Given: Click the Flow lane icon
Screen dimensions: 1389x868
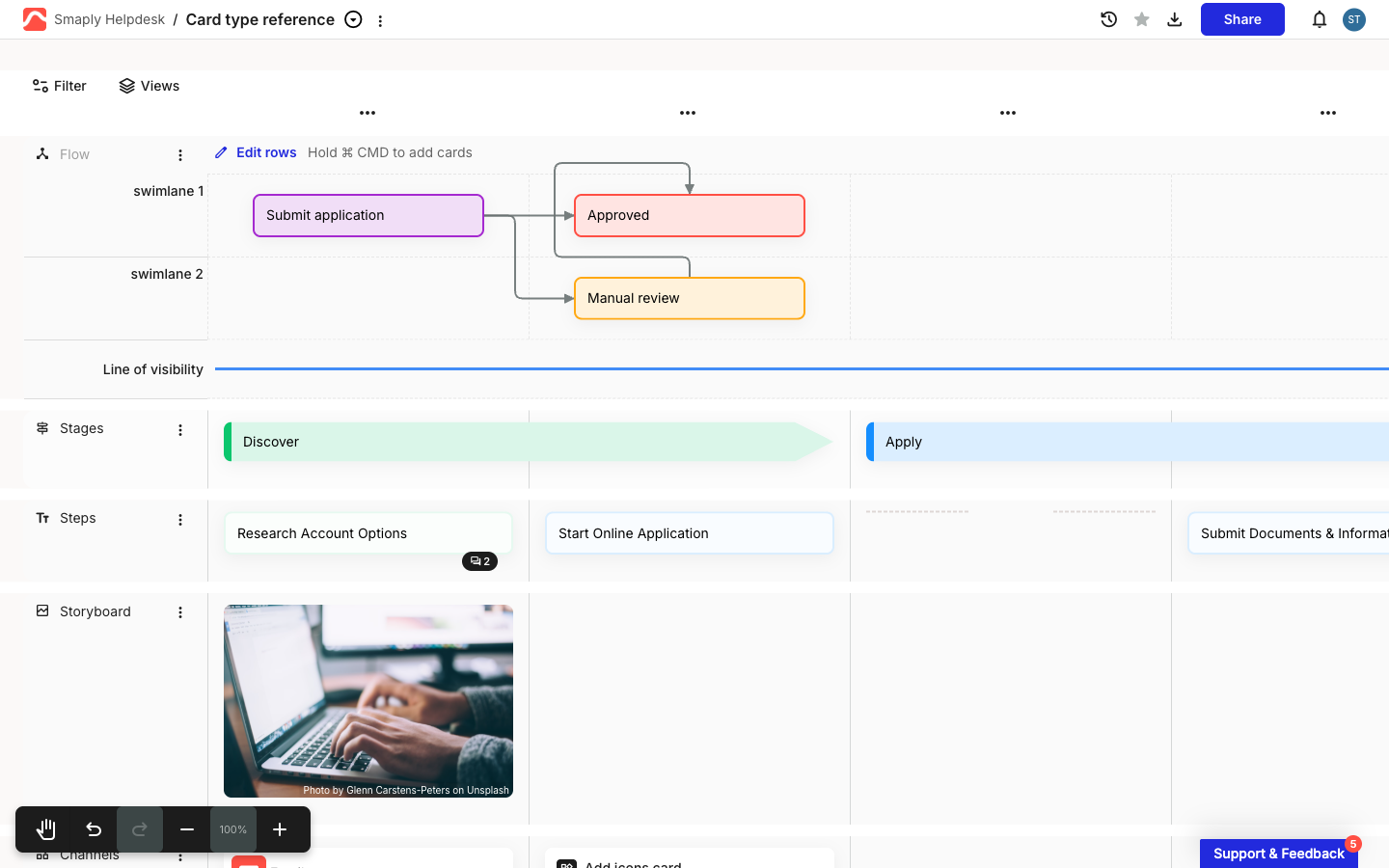Looking at the screenshot, I should (x=42, y=153).
